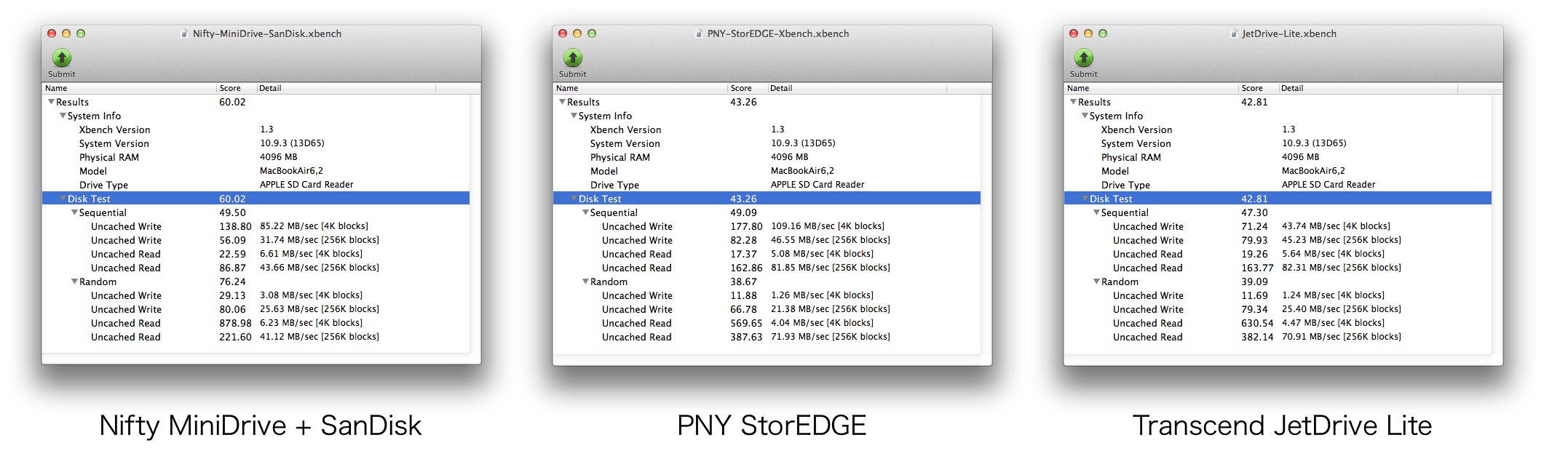Click 878.98 score in Nifty-MiniDrive-SanDisk window

[235, 323]
